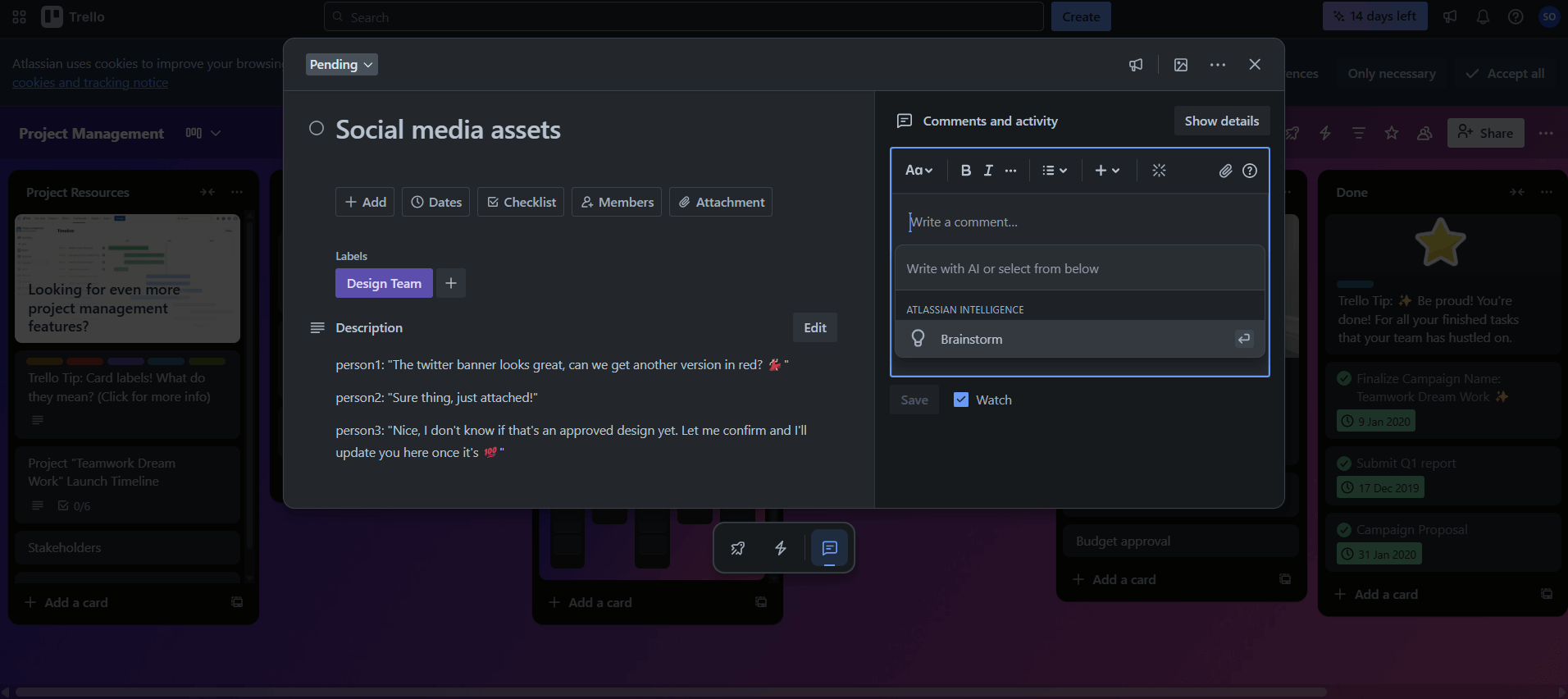The height and width of the screenshot is (699, 1568).
Task: Toggle italic formatting in comment editor
Action: [x=988, y=171]
